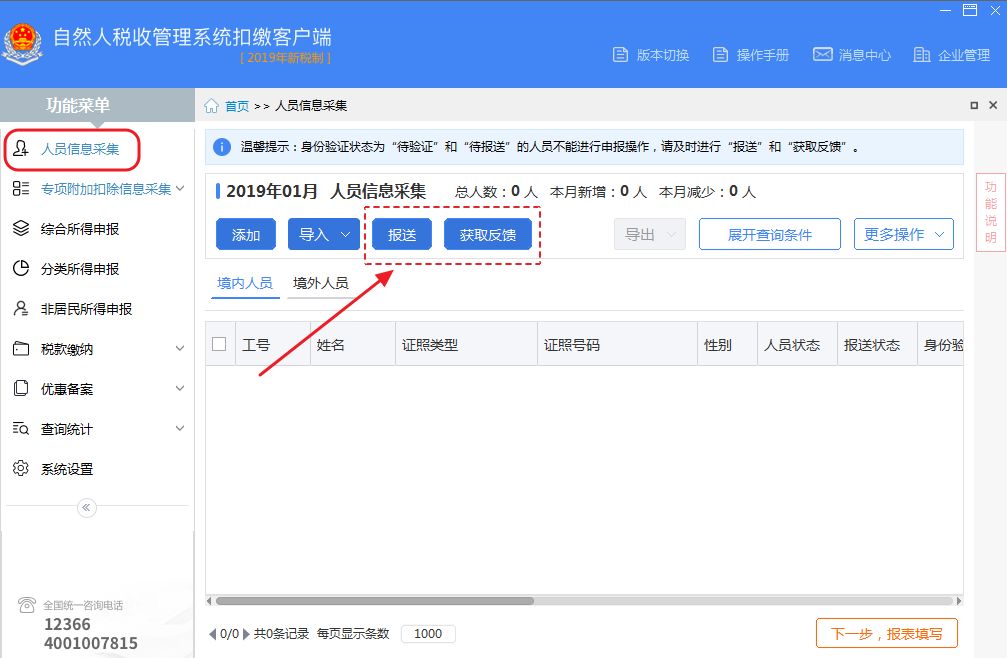Open 系统设置 system settings
Viewport: 1007px width, 658px height.
point(73,467)
